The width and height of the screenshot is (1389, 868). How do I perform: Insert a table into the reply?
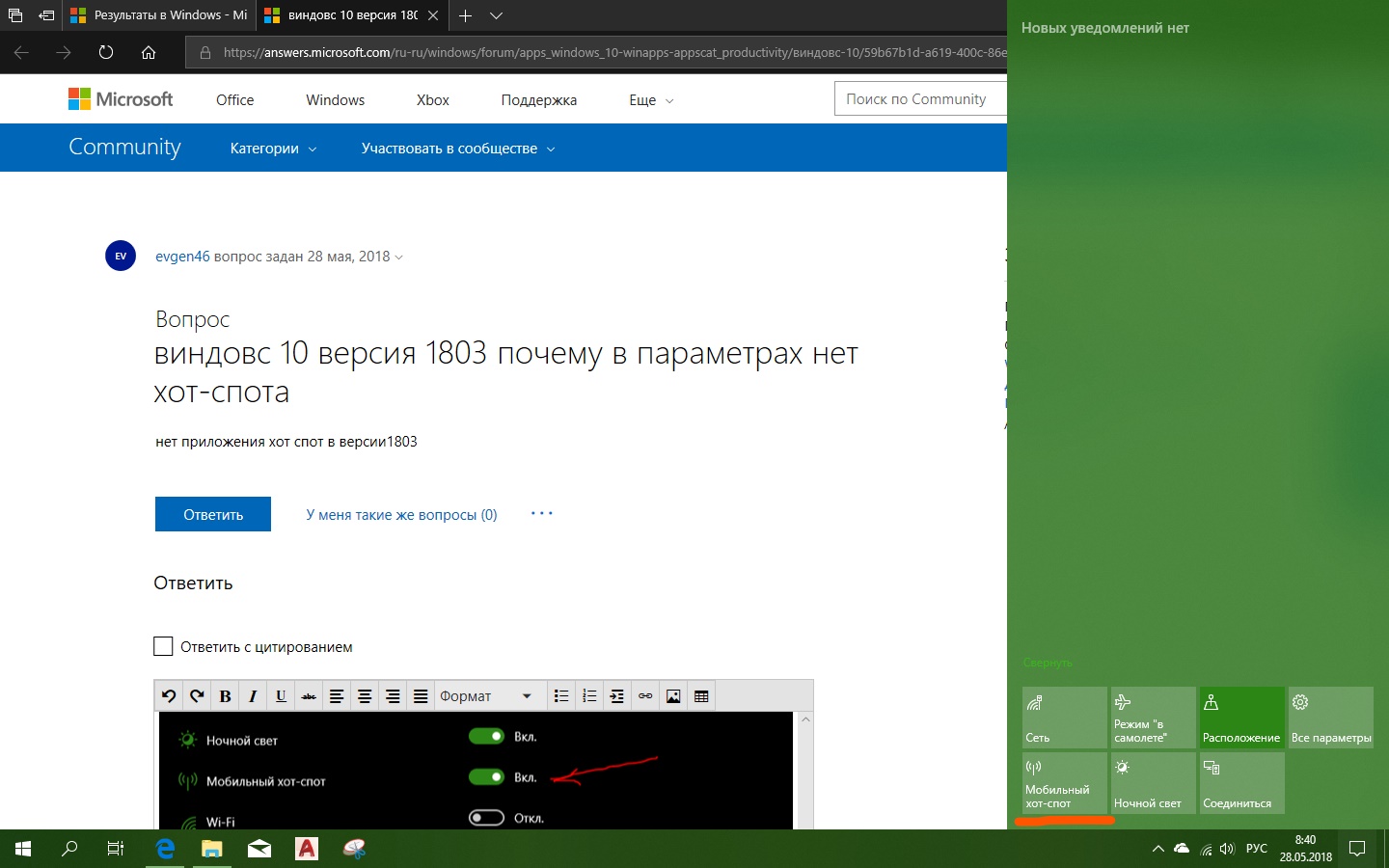click(x=701, y=696)
